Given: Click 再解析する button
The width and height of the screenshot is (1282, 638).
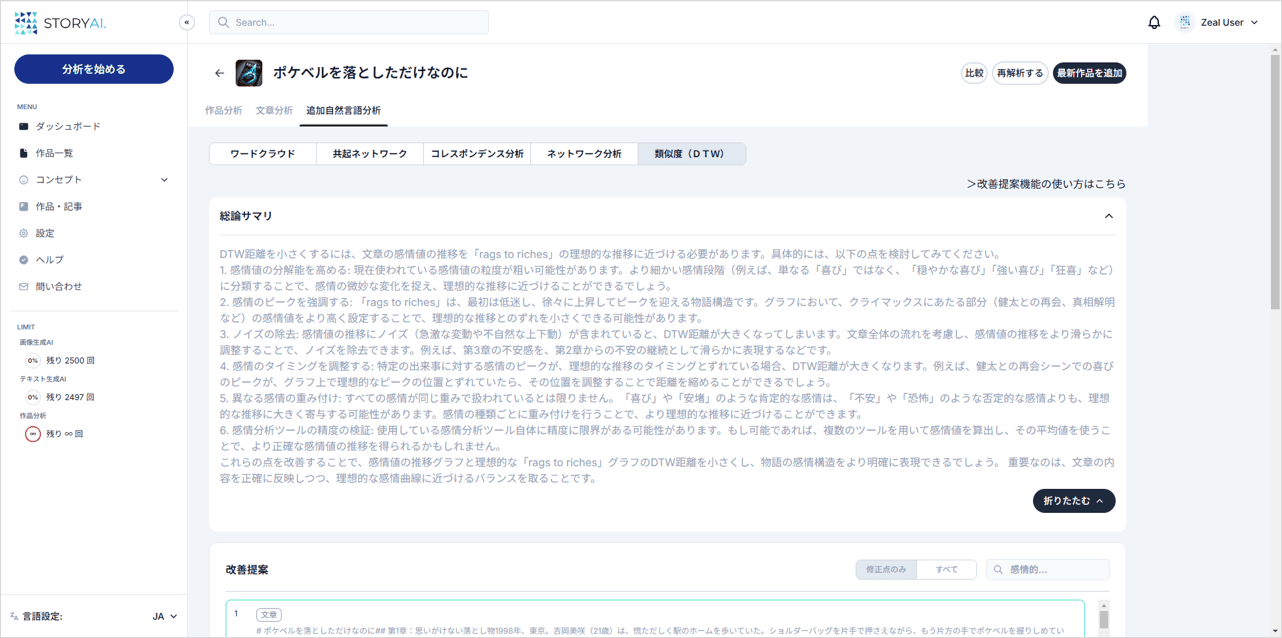Looking at the screenshot, I should point(1020,73).
